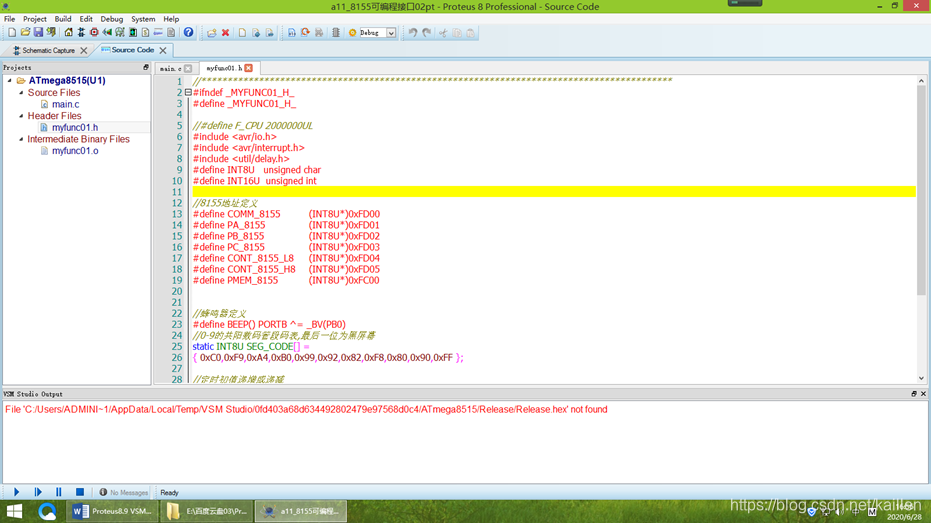Open the System menu
This screenshot has width=931, height=524.
143,19
